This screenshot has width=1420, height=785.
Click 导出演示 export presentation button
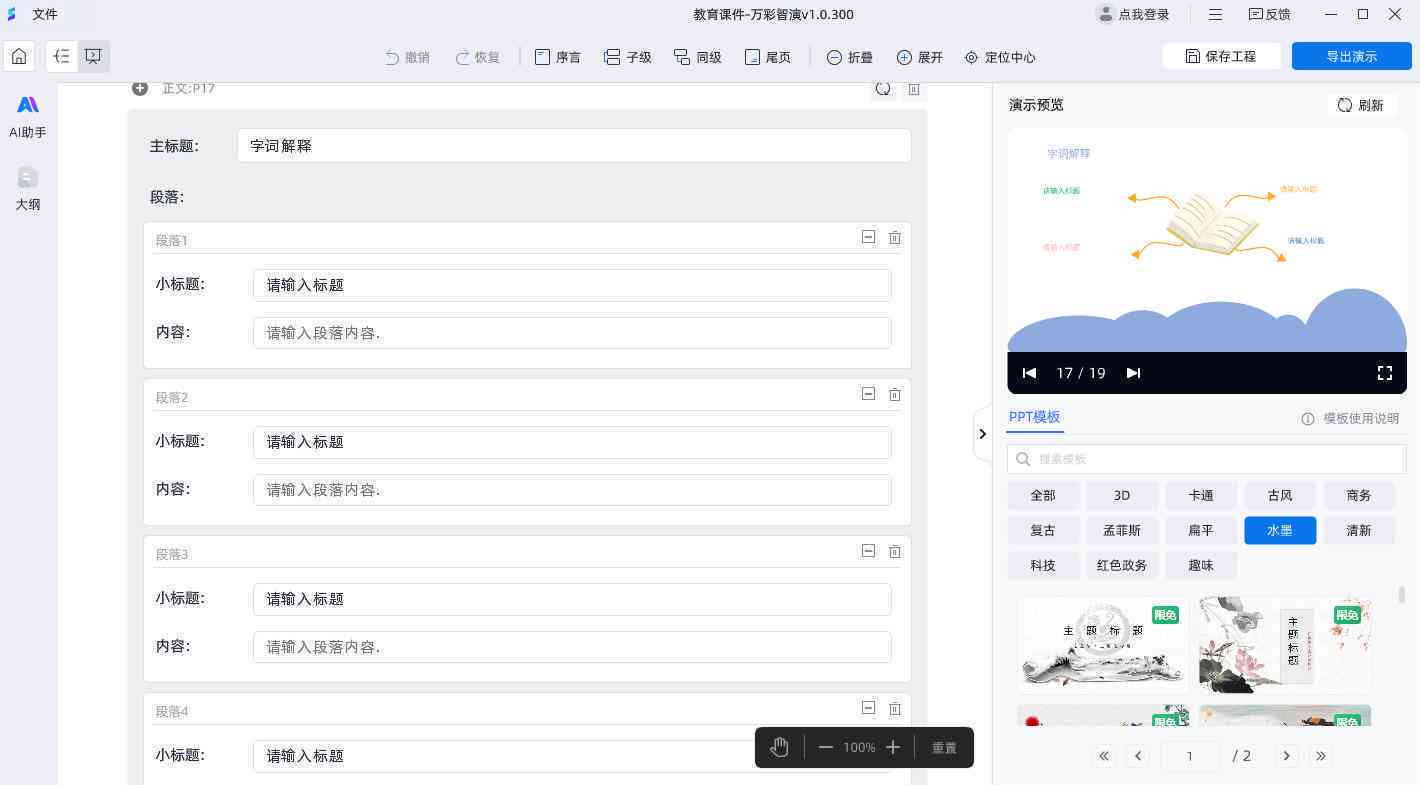click(x=1351, y=56)
